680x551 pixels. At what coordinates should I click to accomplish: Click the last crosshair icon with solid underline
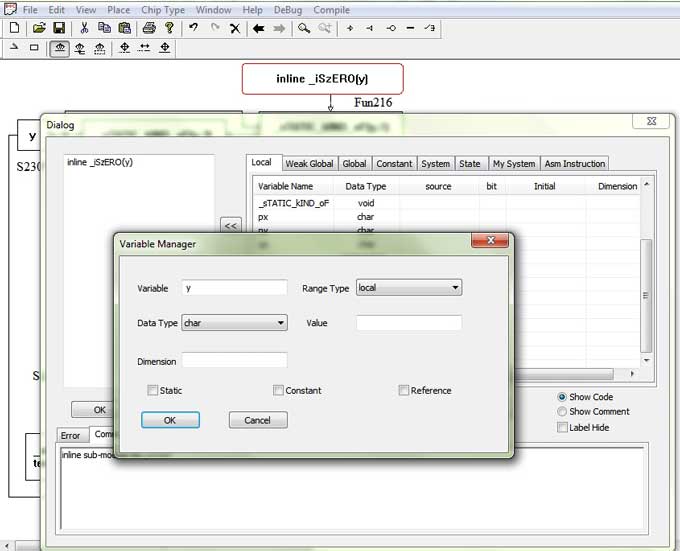[165, 48]
